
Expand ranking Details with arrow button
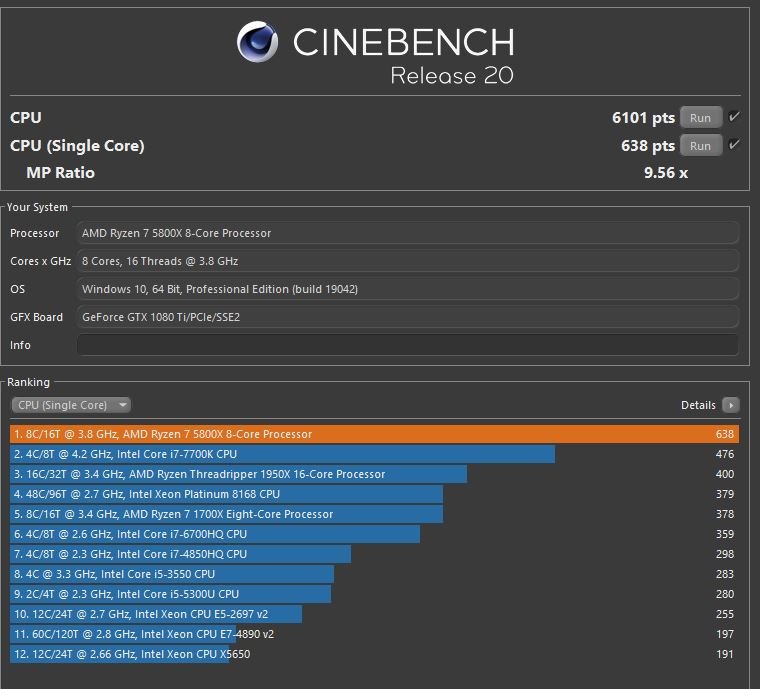(730, 405)
